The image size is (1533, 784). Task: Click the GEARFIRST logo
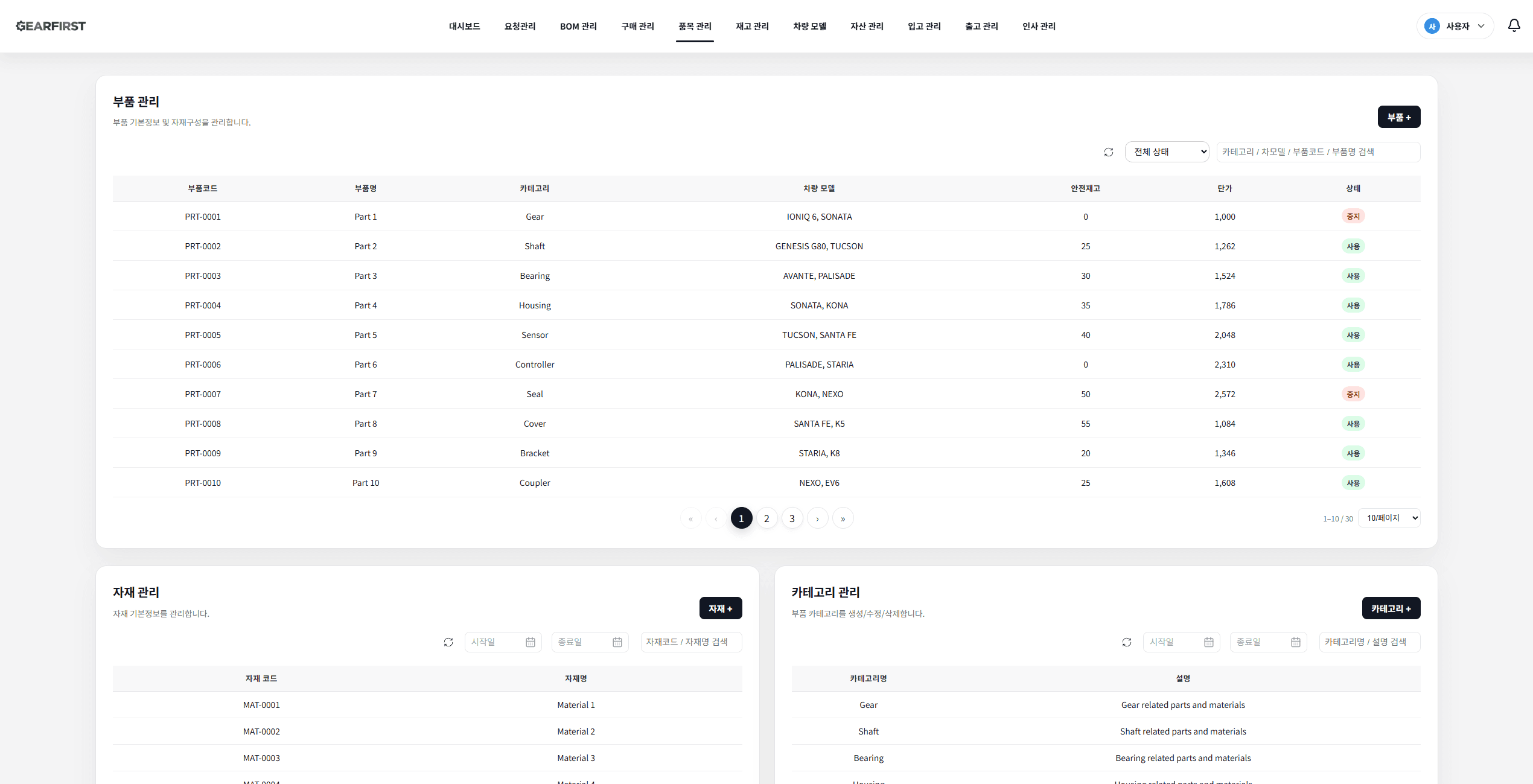(51, 26)
